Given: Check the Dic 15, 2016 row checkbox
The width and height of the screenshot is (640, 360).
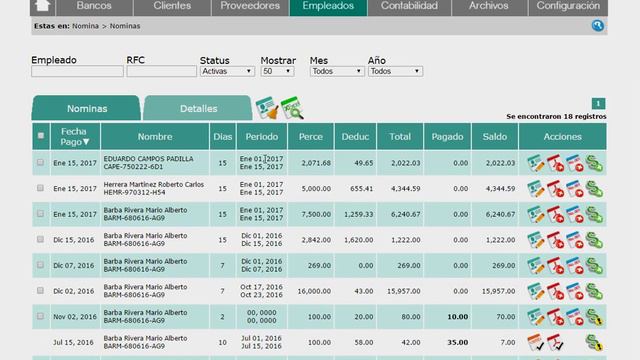Looking at the screenshot, I should click(x=40, y=239).
